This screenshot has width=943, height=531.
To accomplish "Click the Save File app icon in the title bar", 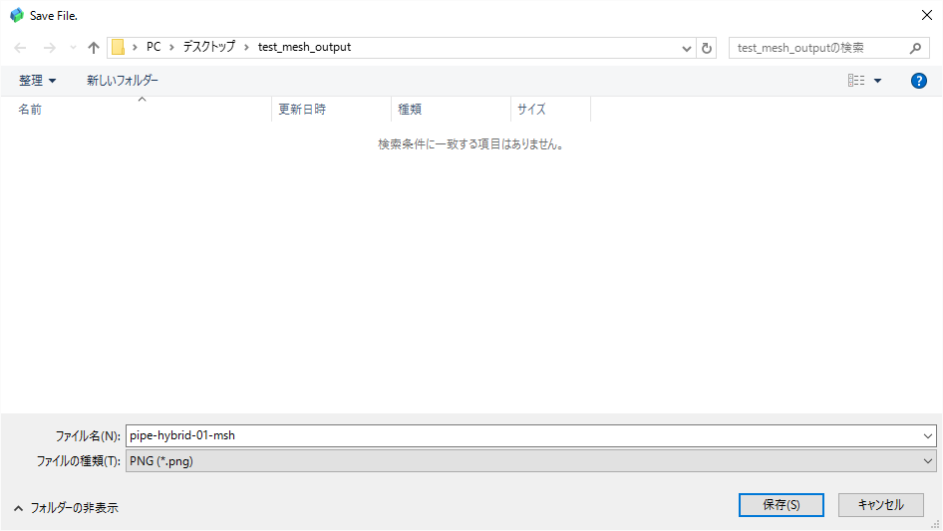I will [x=17, y=16].
